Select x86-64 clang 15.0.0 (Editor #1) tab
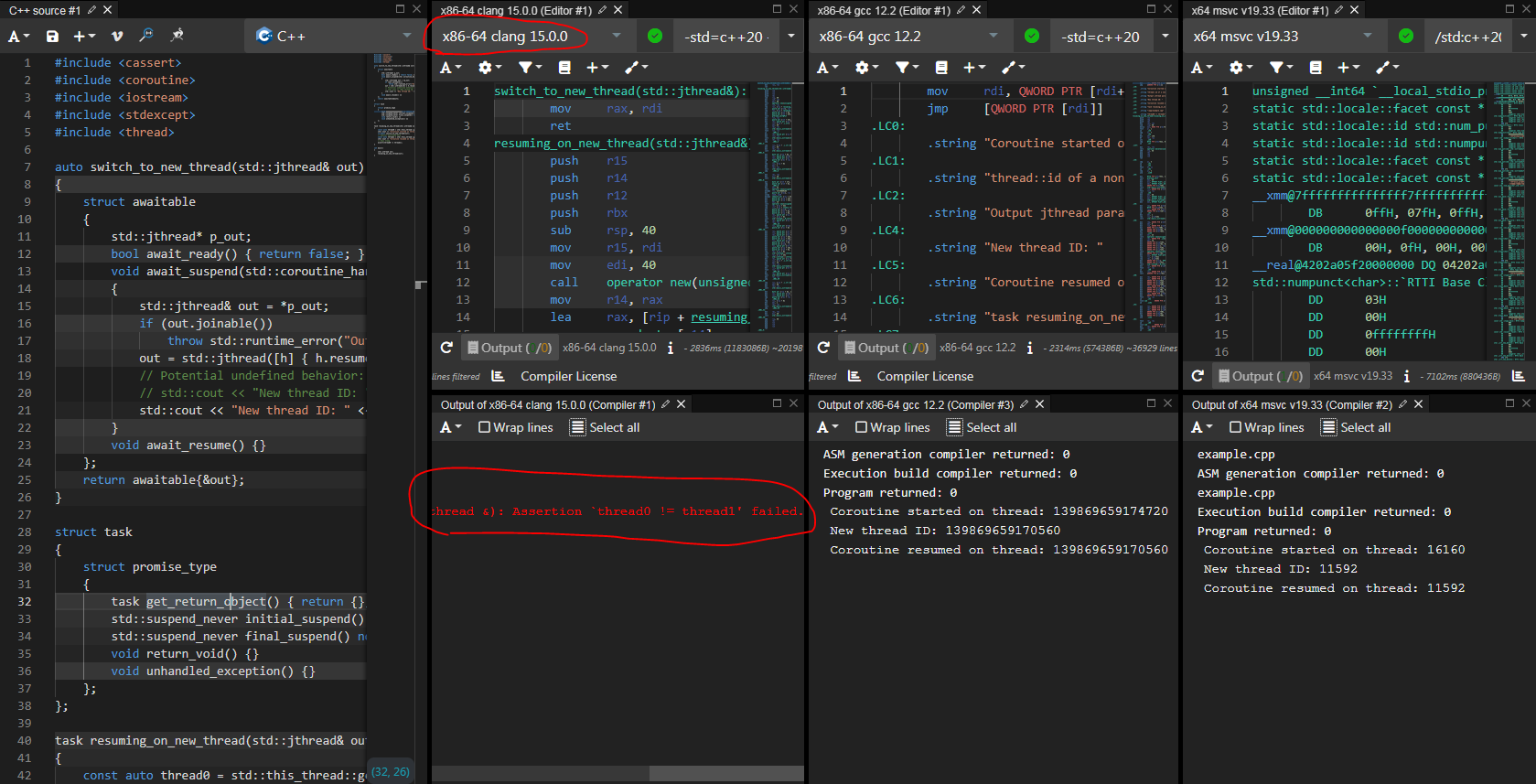1536x784 pixels. 516,10
